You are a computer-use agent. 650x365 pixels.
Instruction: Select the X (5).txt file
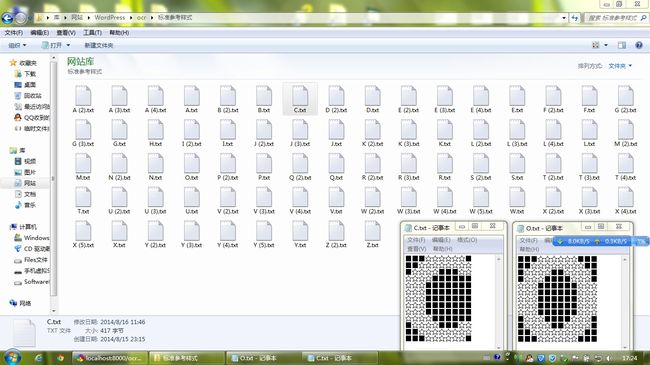[83, 234]
